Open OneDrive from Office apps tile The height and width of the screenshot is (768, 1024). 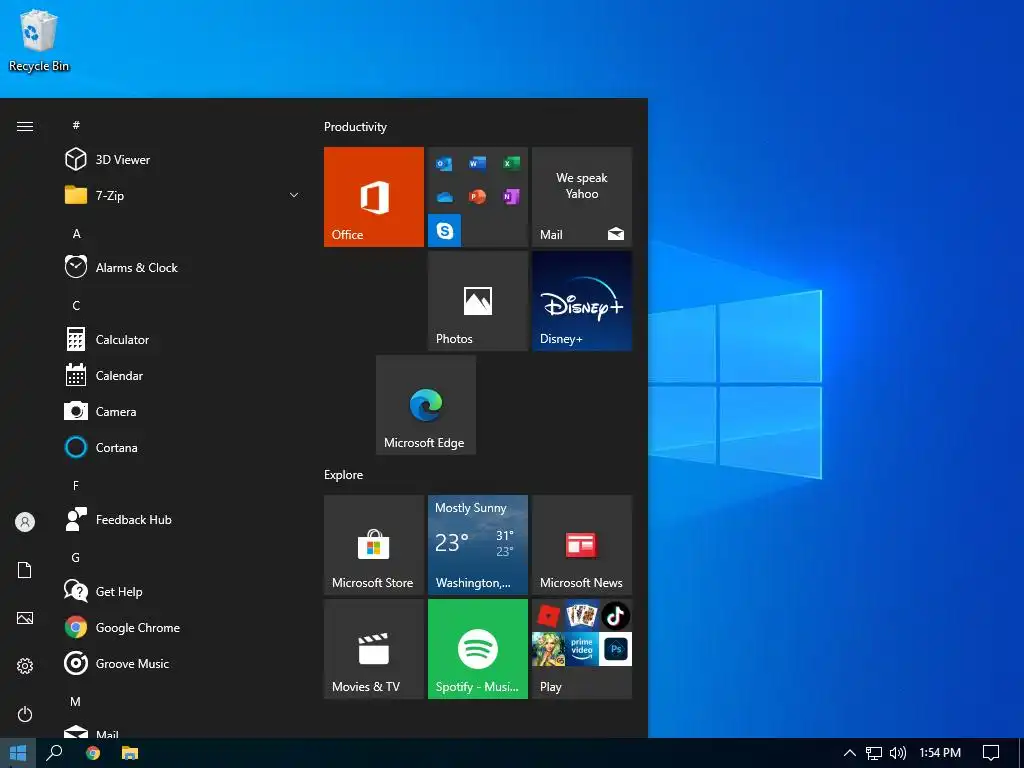pyautogui.click(x=444, y=197)
